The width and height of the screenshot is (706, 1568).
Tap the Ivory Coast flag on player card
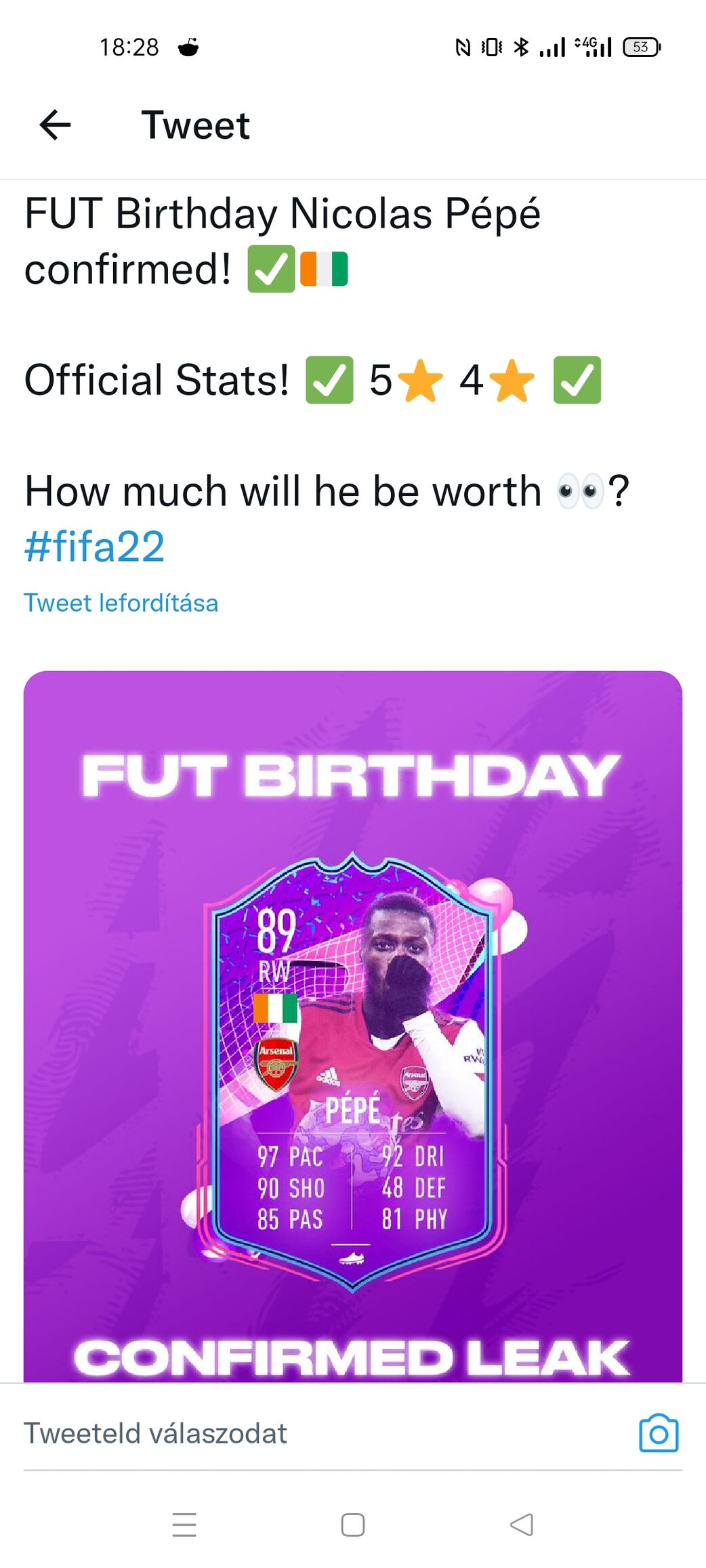[276, 1008]
